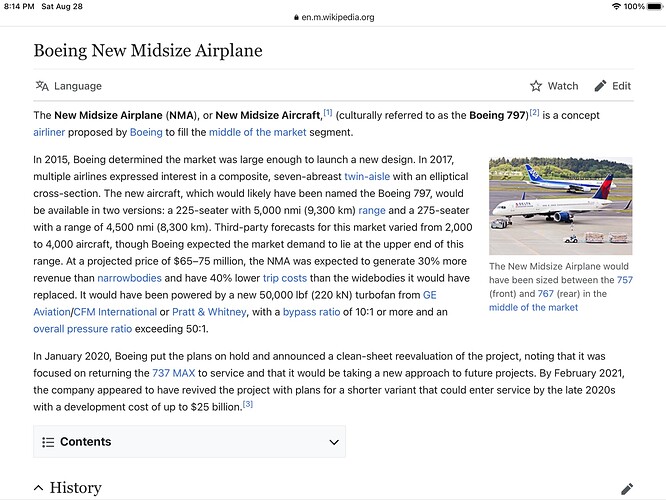Tap the en.m.wikipedia.org address bar

pos(334,17)
